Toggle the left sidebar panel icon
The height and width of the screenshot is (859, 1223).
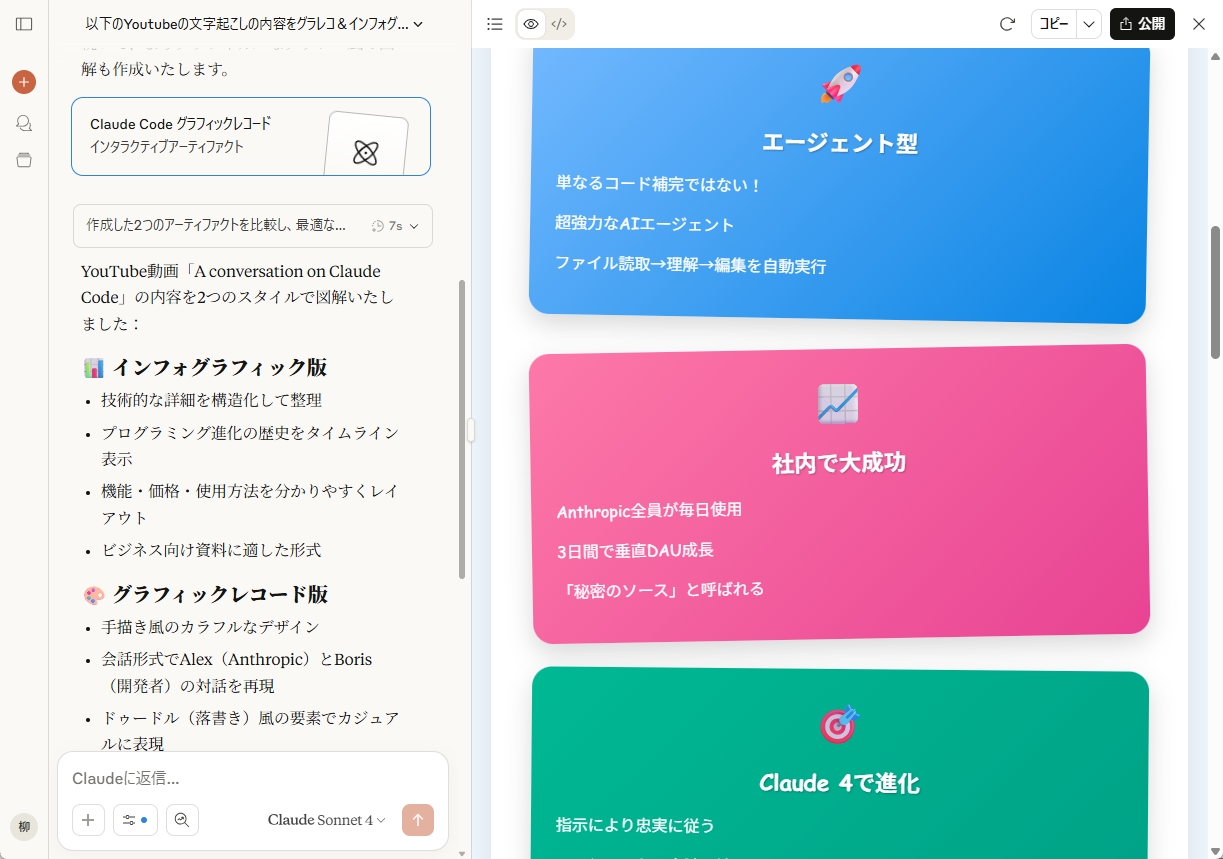[24, 24]
